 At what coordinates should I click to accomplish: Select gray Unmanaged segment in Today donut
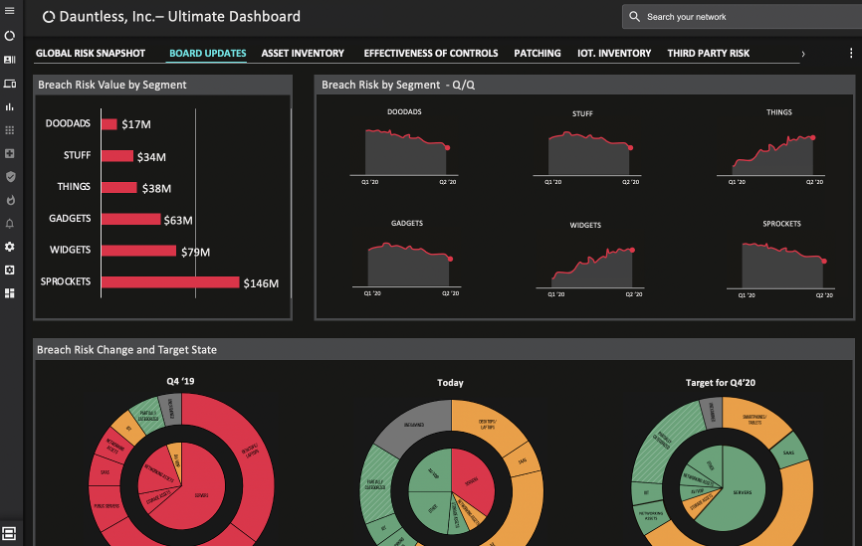click(x=415, y=426)
